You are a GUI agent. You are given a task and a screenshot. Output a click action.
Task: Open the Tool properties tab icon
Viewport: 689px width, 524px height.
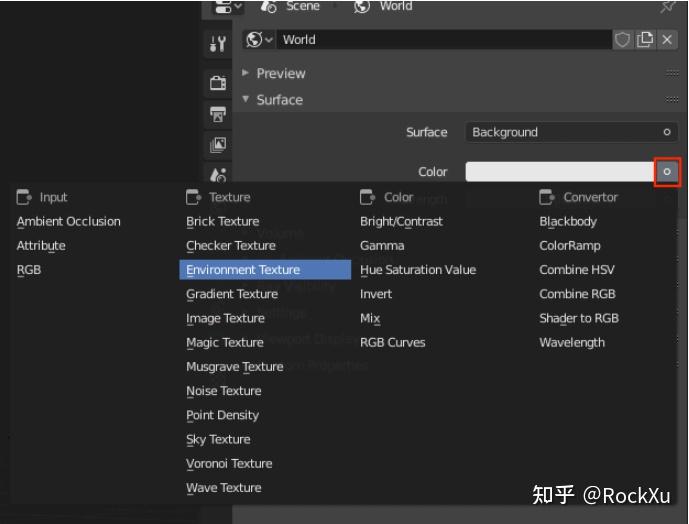tap(218, 43)
